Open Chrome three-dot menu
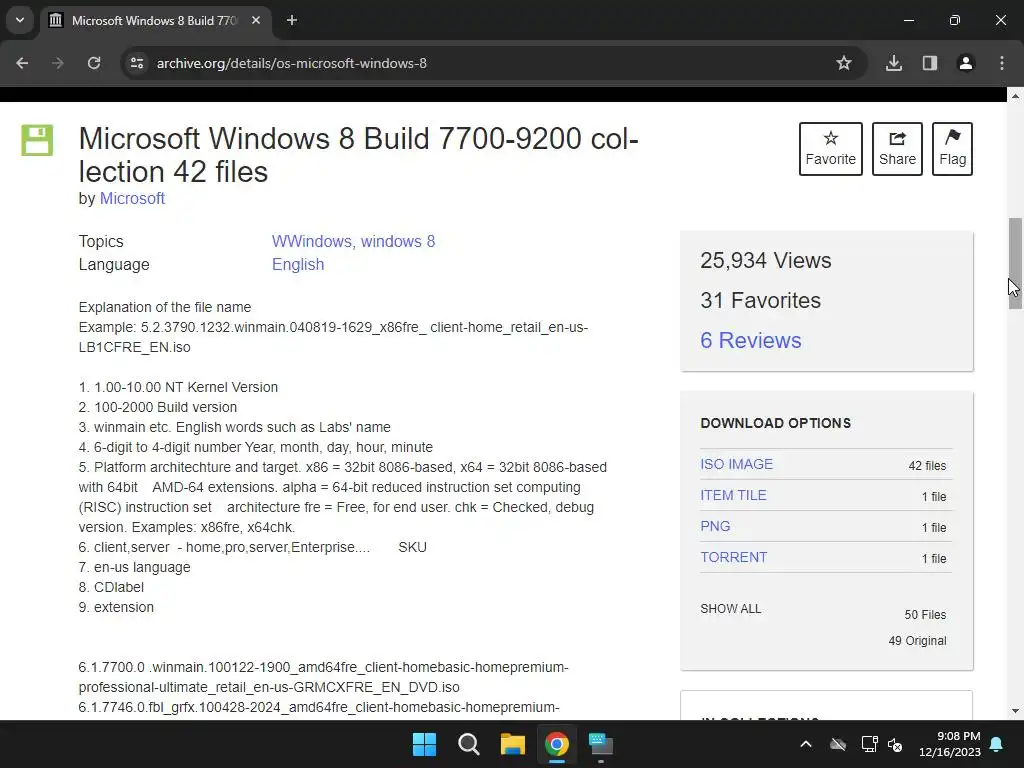The width and height of the screenshot is (1024, 768). click(x=1002, y=63)
